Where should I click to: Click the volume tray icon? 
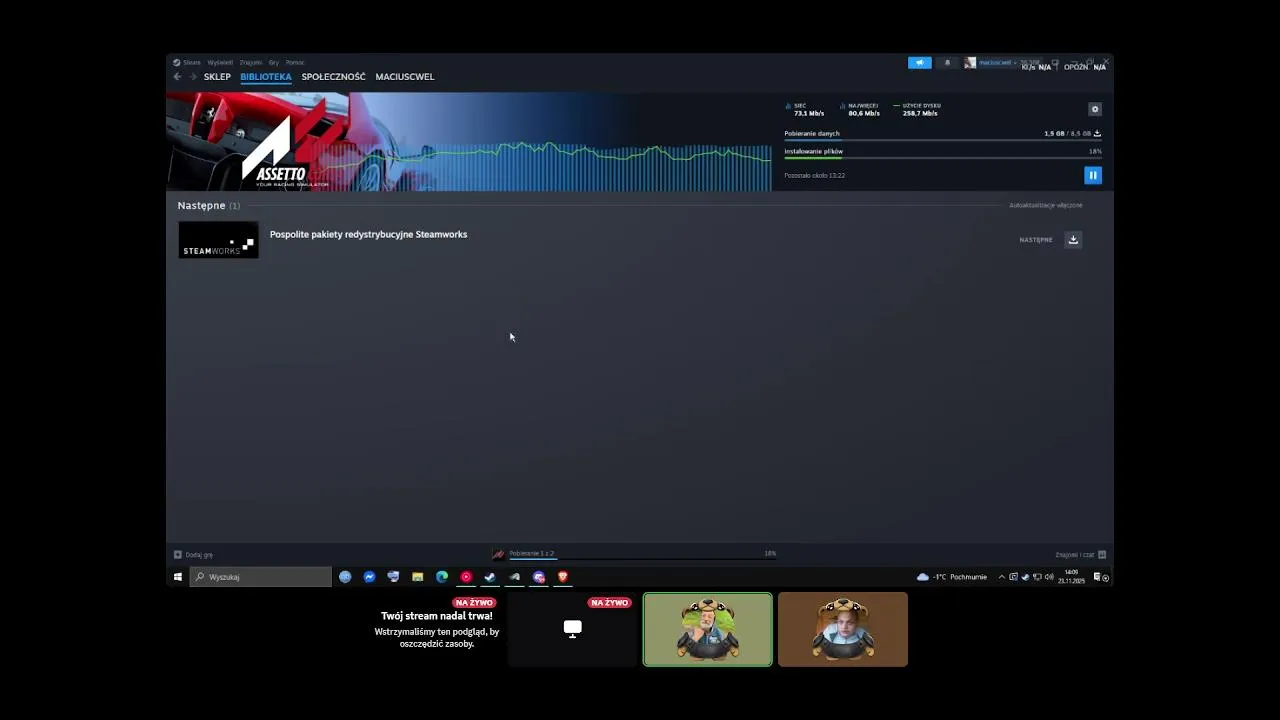(1049, 577)
